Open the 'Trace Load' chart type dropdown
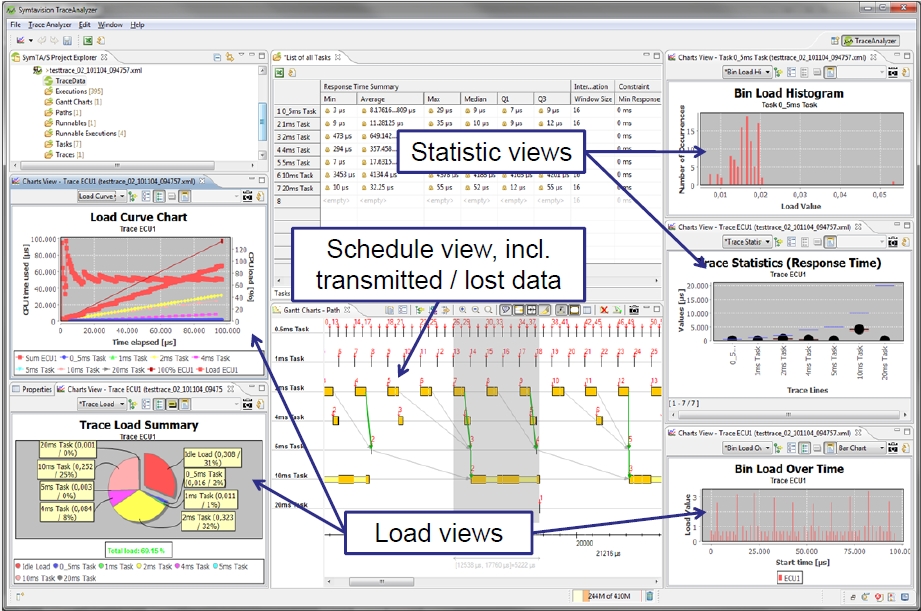The width and height of the screenshot is (921, 611). 102,404
